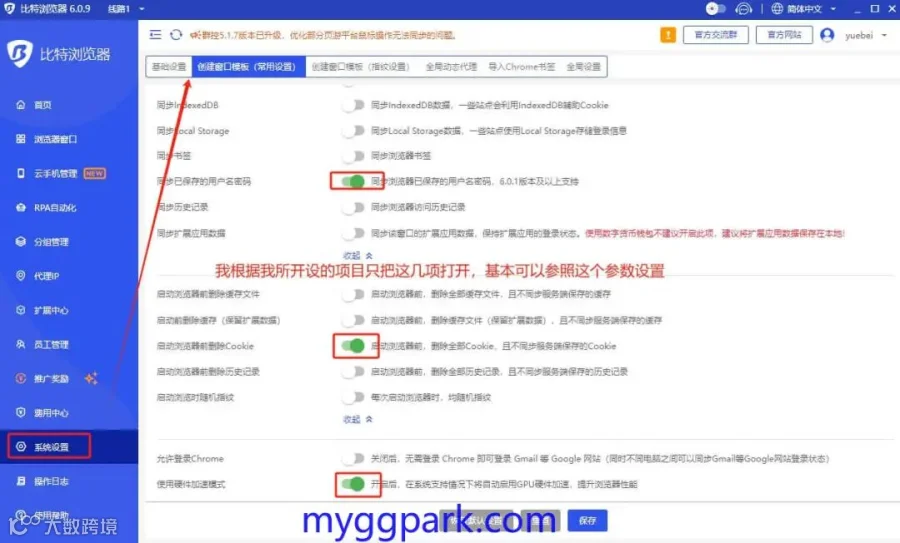The image size is (900, 543).
Task: Disable the 启动浏览器前删除Cookie switch
Action: point(353,346)
